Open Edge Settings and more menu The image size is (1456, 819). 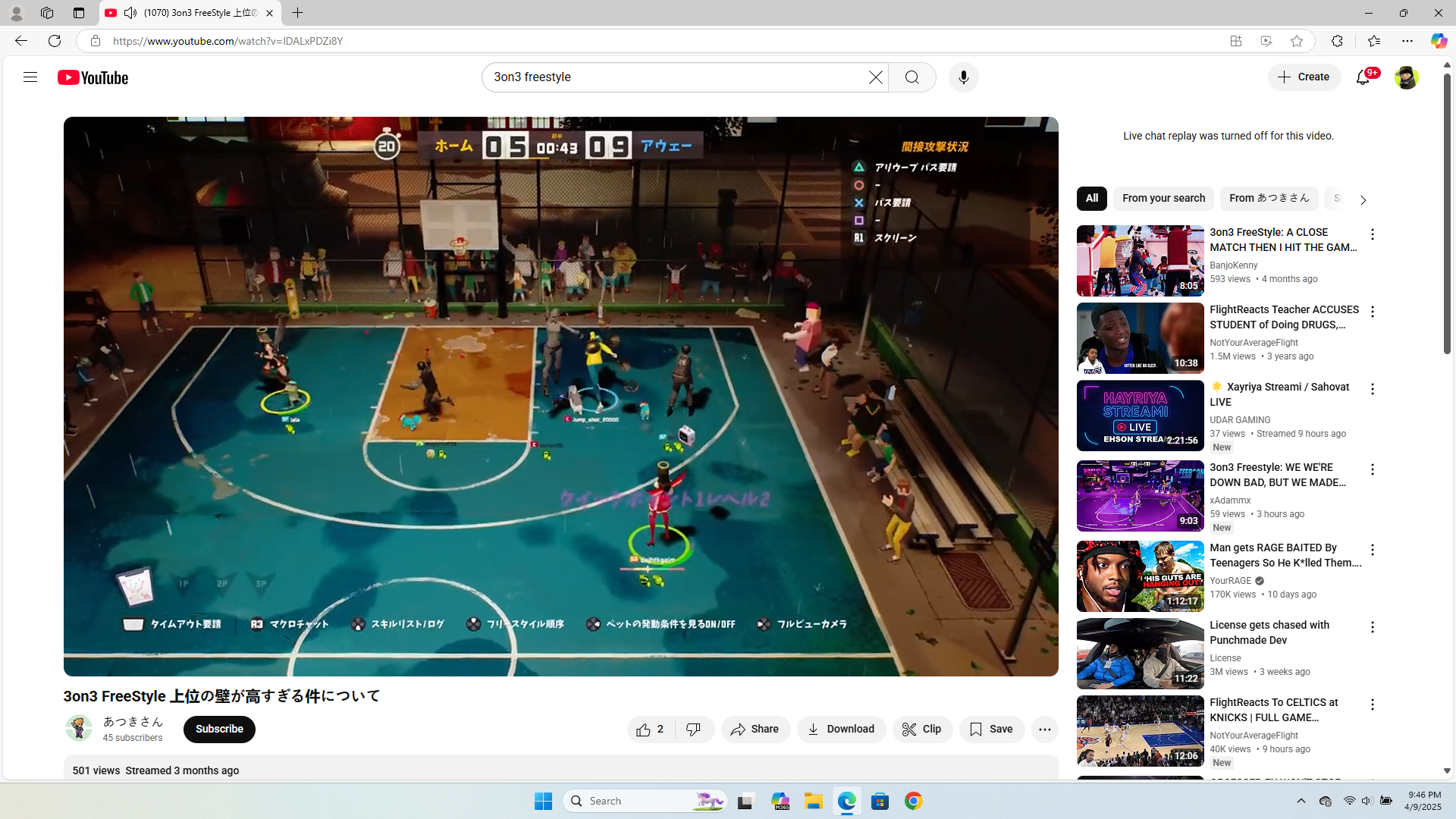click(x=1407, y=41)
